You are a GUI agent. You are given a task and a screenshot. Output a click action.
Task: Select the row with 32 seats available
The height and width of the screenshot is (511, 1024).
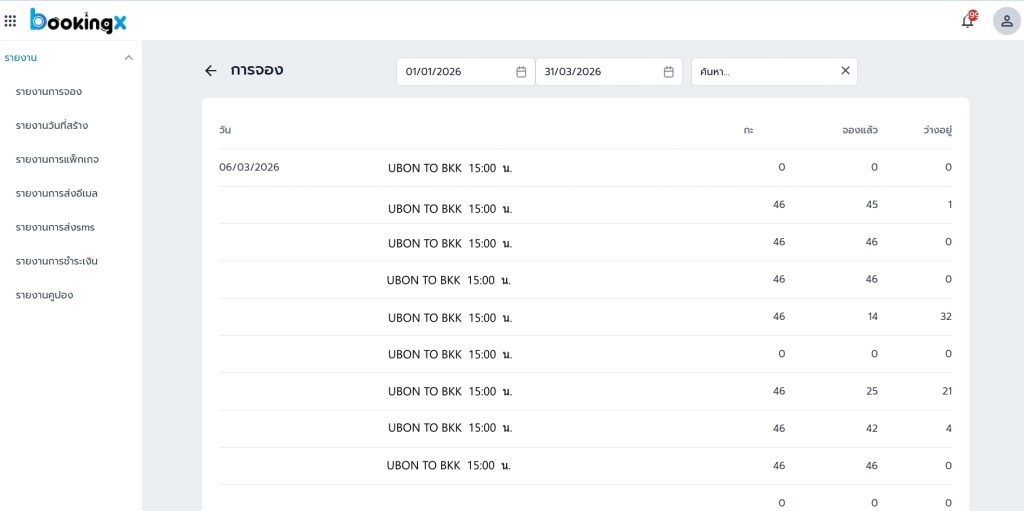585,317
